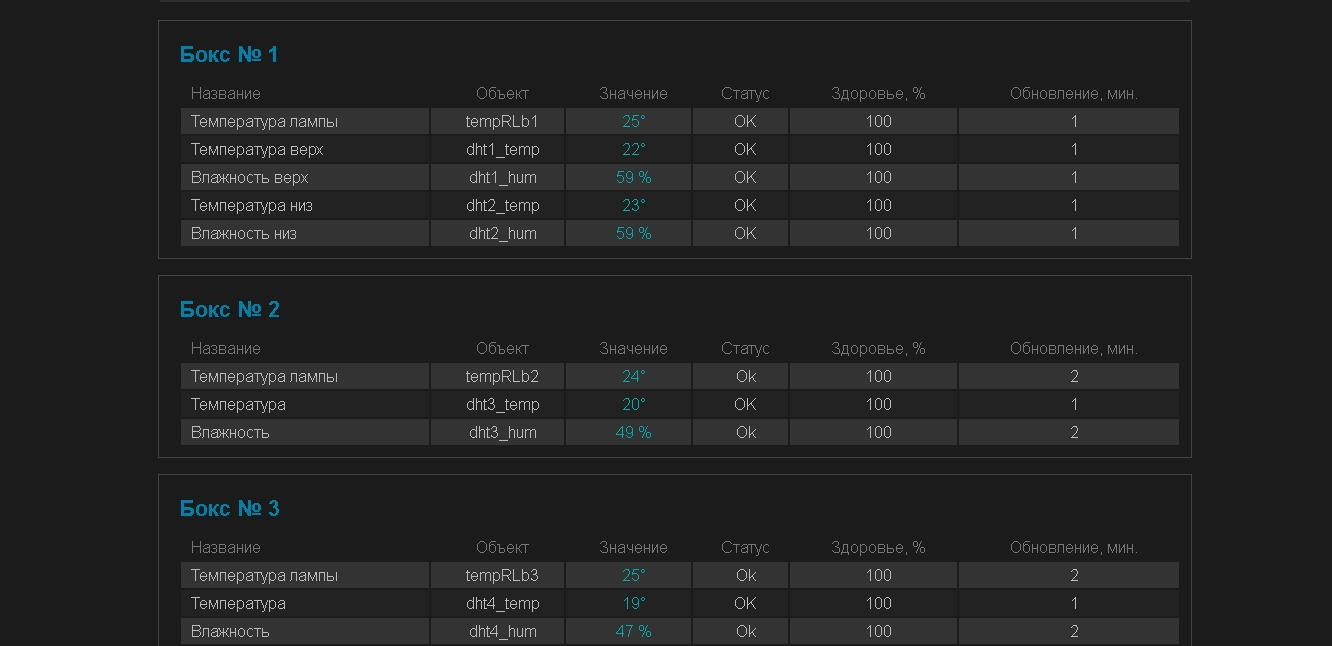Select the Температура низ row name

[x=252, y=206]
